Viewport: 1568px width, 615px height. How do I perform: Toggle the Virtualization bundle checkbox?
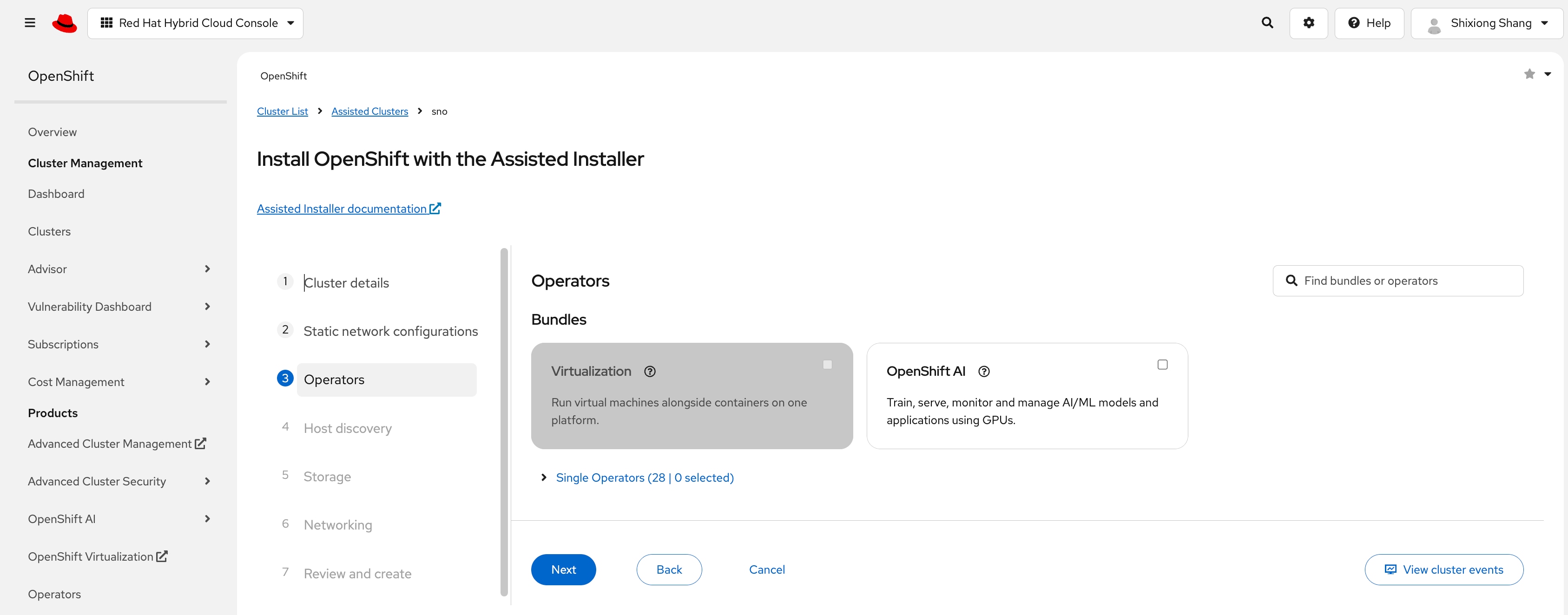pos(827,365)
